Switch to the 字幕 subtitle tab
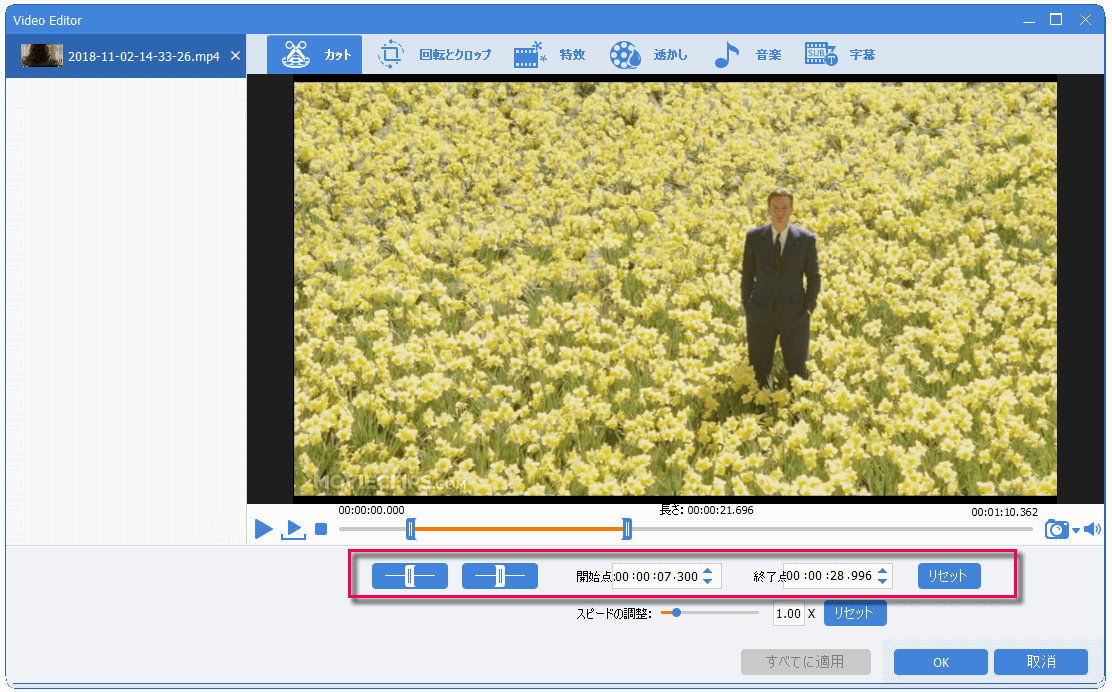This screenshot has width=1112, height=692. tap(840, 55)
